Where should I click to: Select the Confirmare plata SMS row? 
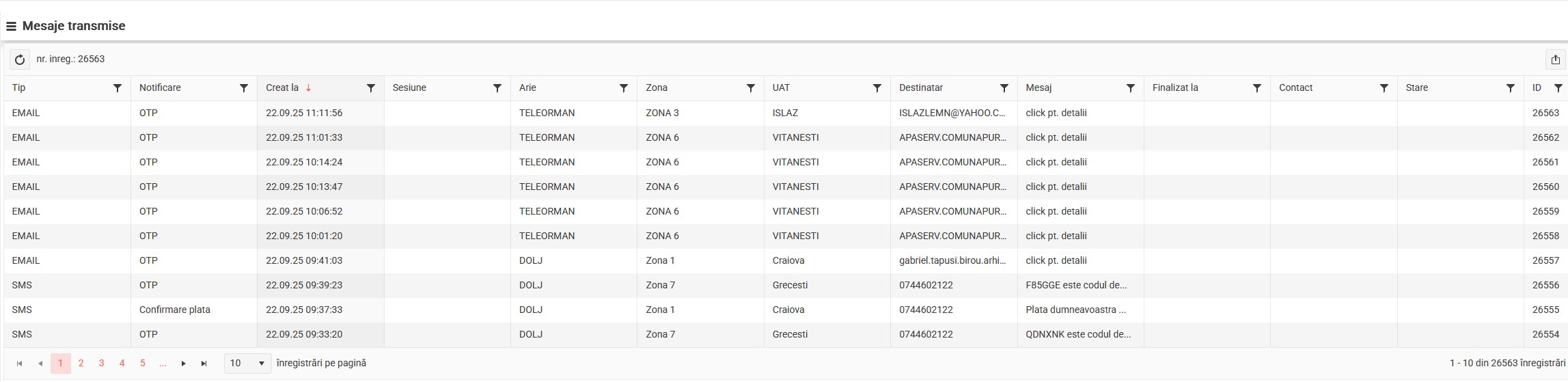[x=175, y=310]
